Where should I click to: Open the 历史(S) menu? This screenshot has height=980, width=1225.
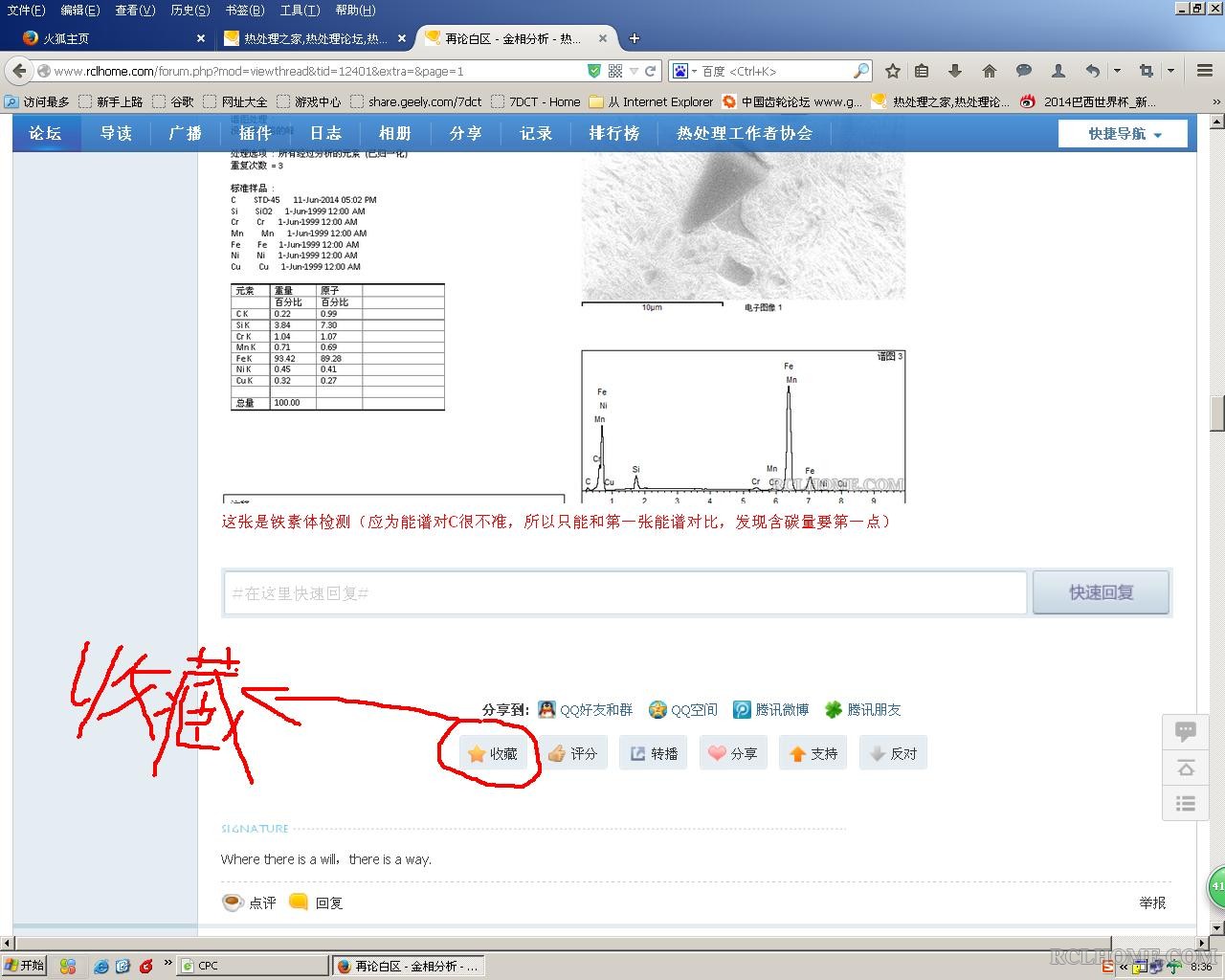[189, 10]
